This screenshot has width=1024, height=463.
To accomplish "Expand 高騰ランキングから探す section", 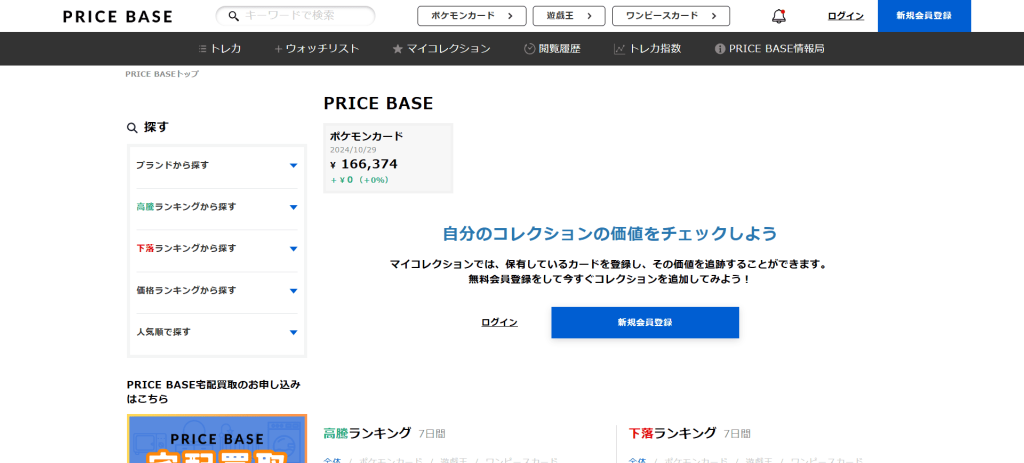I will [x=217, y=207].
